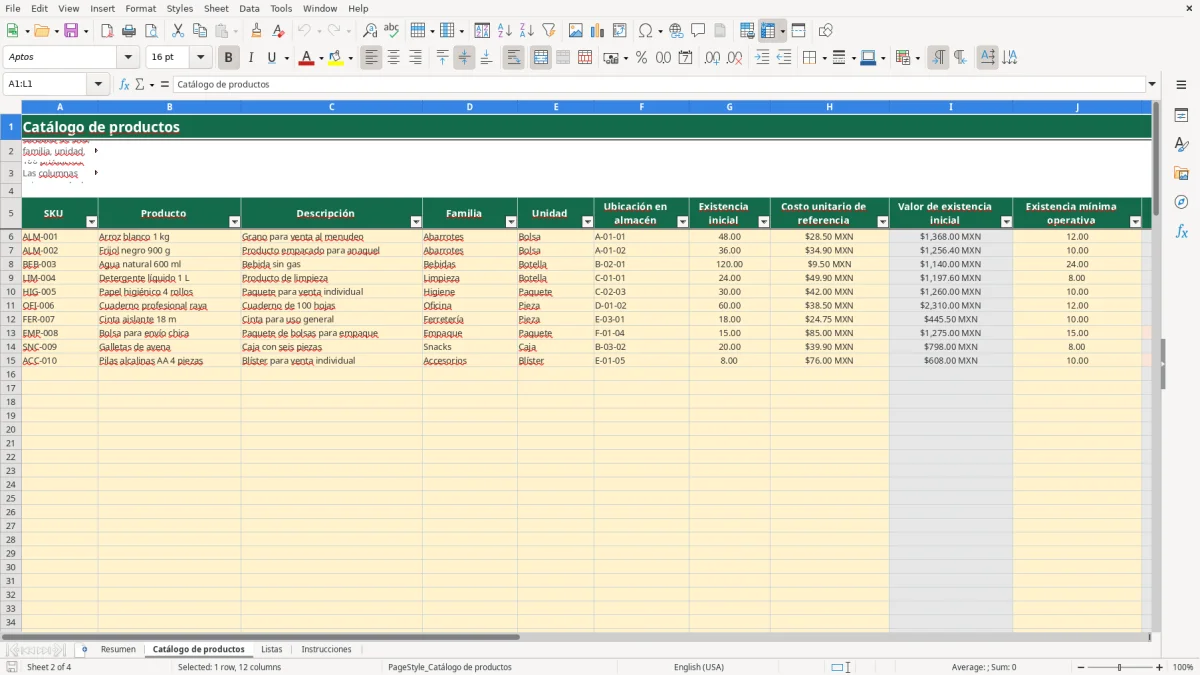
Task: Open the Sidebar Gallery icon
Action: click(x=1181, y=173)
